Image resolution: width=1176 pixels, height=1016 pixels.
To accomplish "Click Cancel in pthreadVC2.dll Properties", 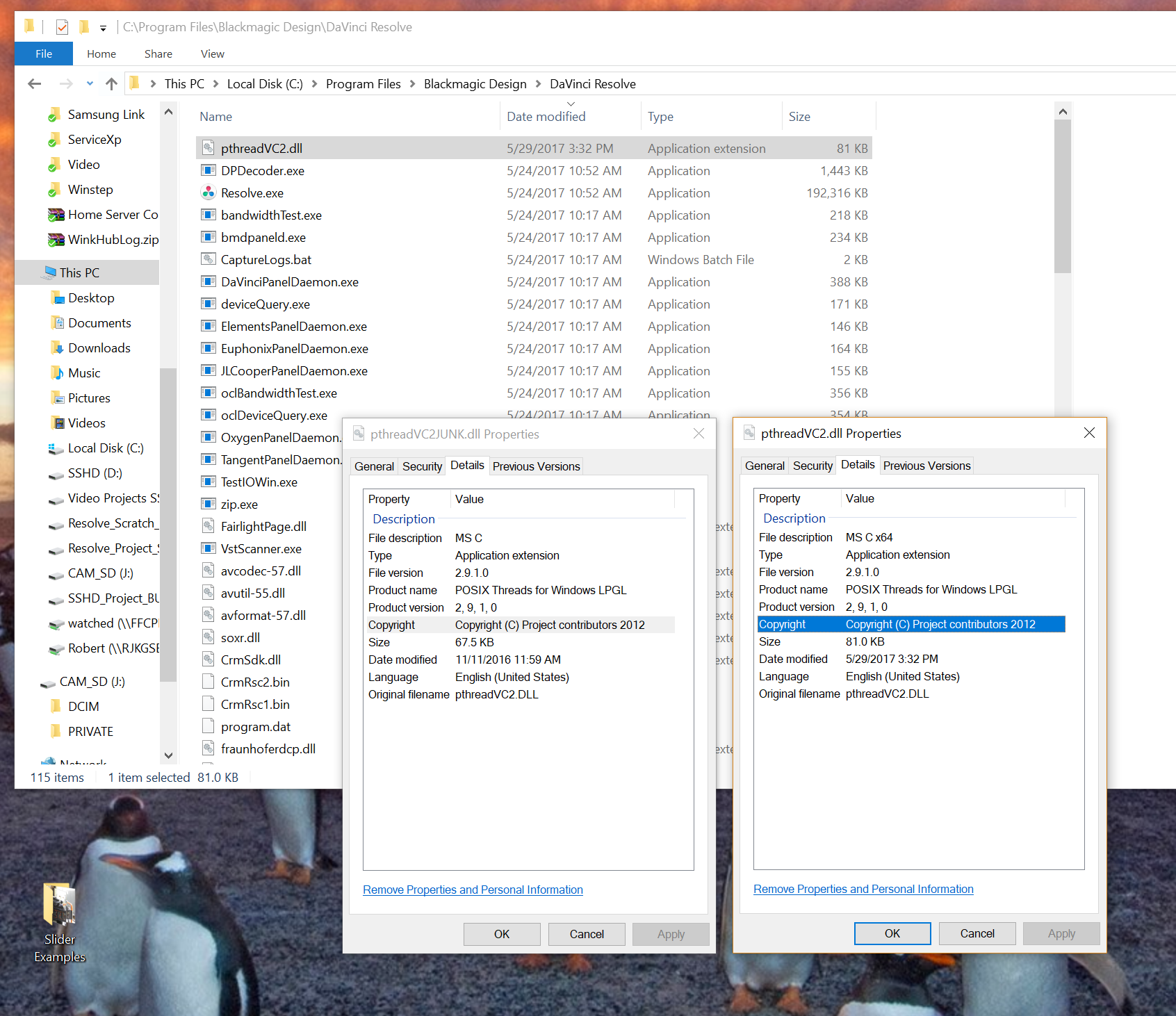I will click(977, 933).
